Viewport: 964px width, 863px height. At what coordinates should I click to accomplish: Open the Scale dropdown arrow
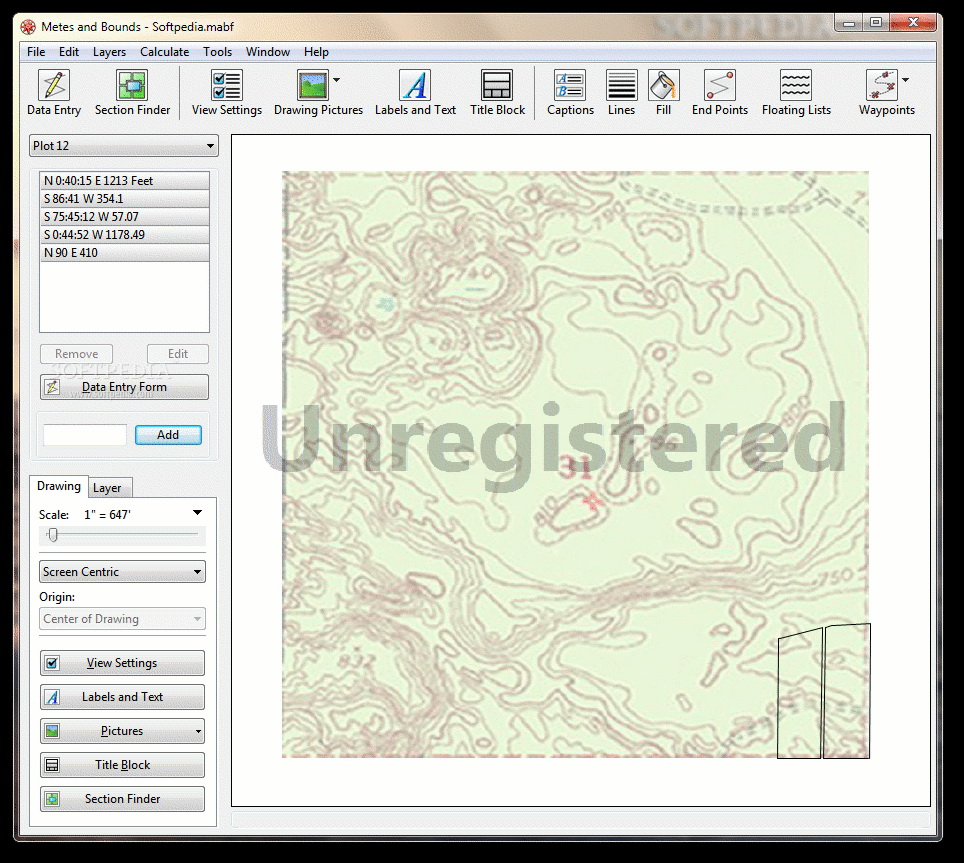point(197,514)
